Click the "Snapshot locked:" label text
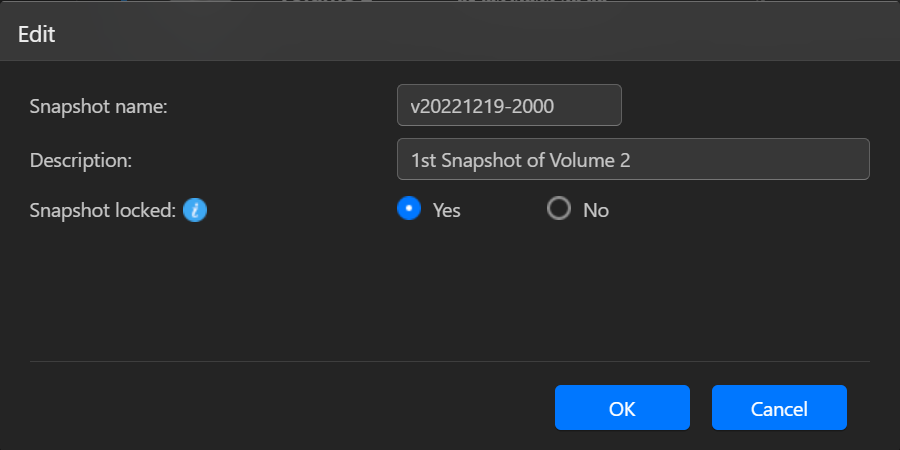Screen dimensions: 900x450 (x=103, y=210)
